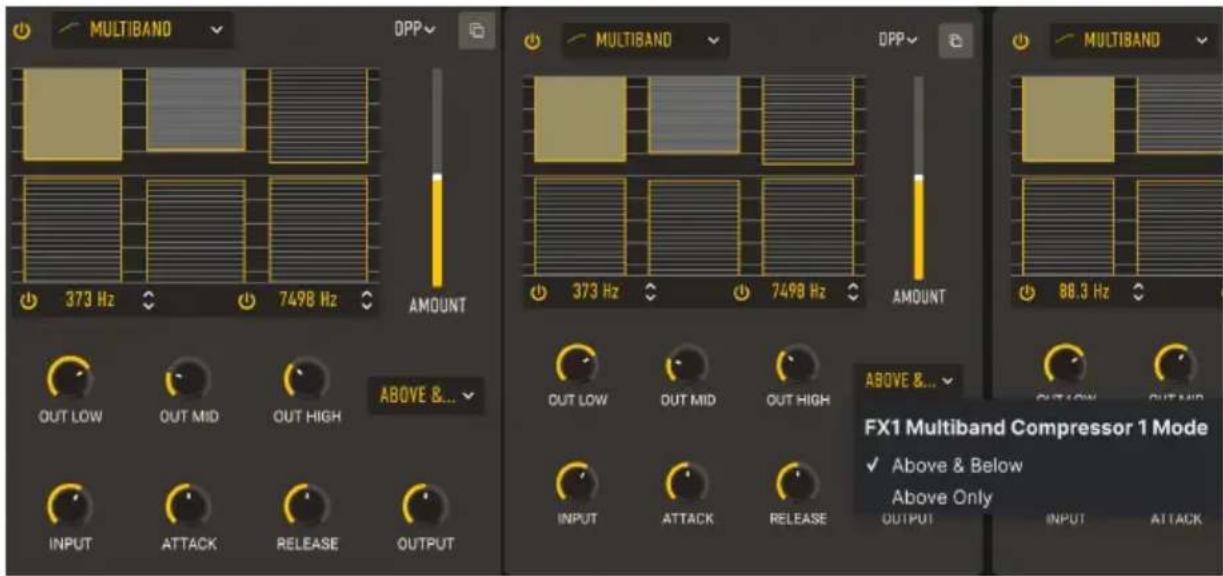Open the second panel's MULTIBAND effect selector

click(644, 40)
